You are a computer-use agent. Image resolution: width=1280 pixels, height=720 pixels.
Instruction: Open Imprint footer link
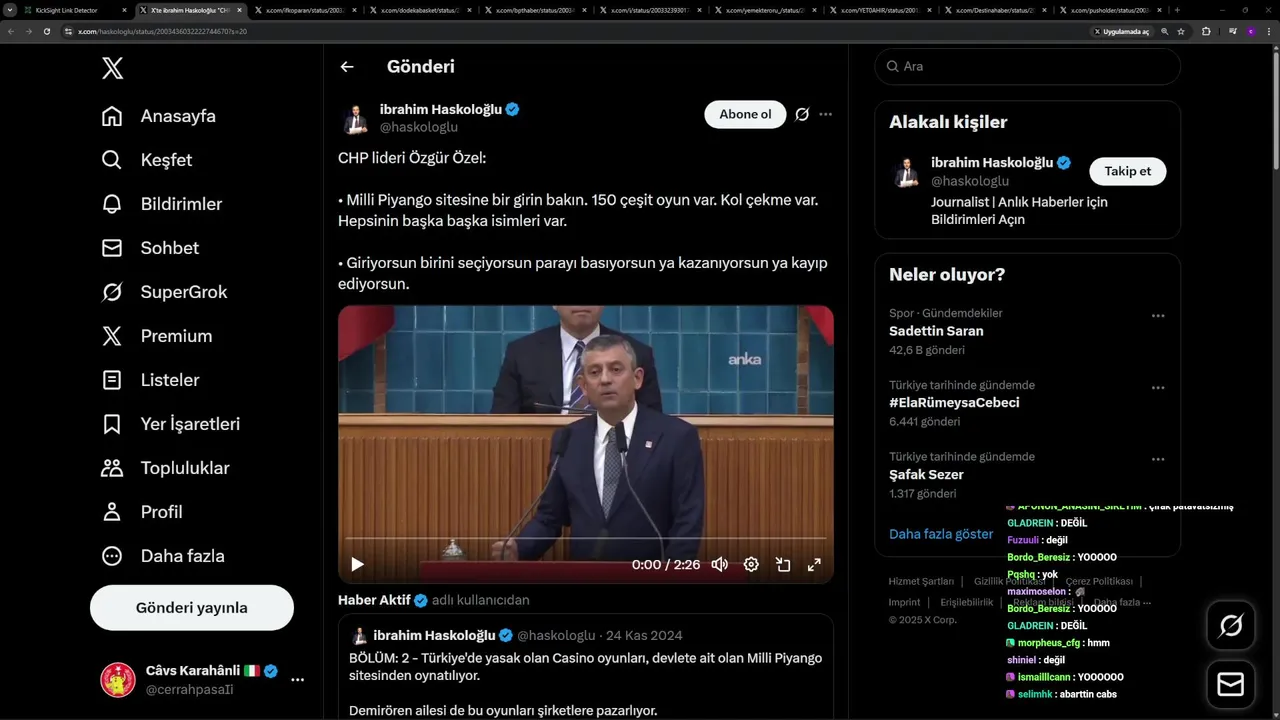pyautogui.click(x=904, y=602)
